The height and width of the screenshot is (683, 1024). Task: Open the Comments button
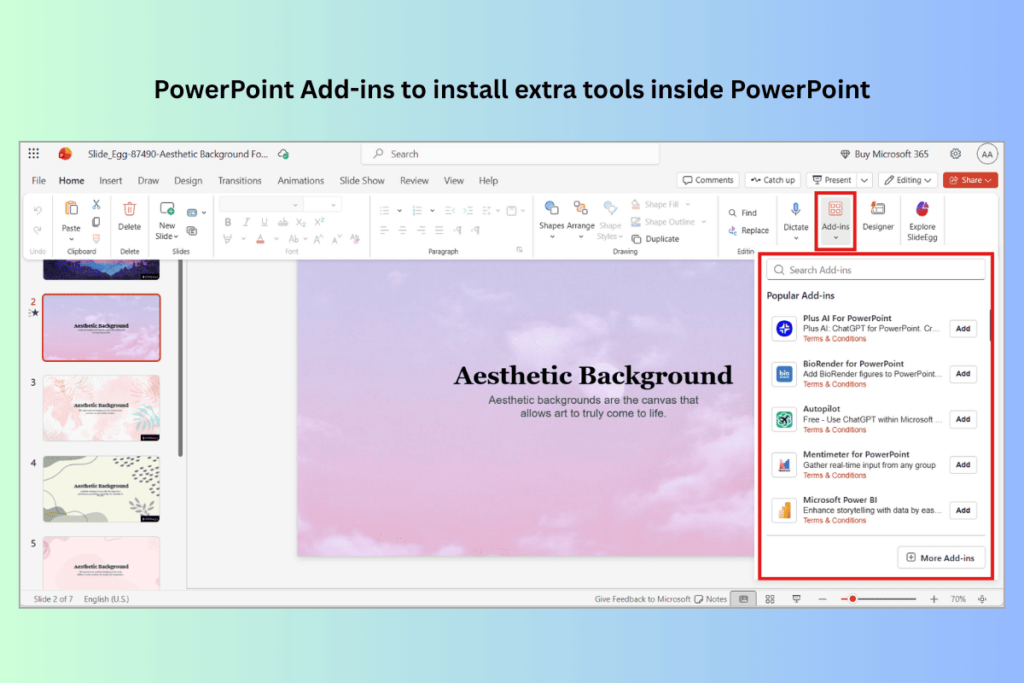[708, 180]
